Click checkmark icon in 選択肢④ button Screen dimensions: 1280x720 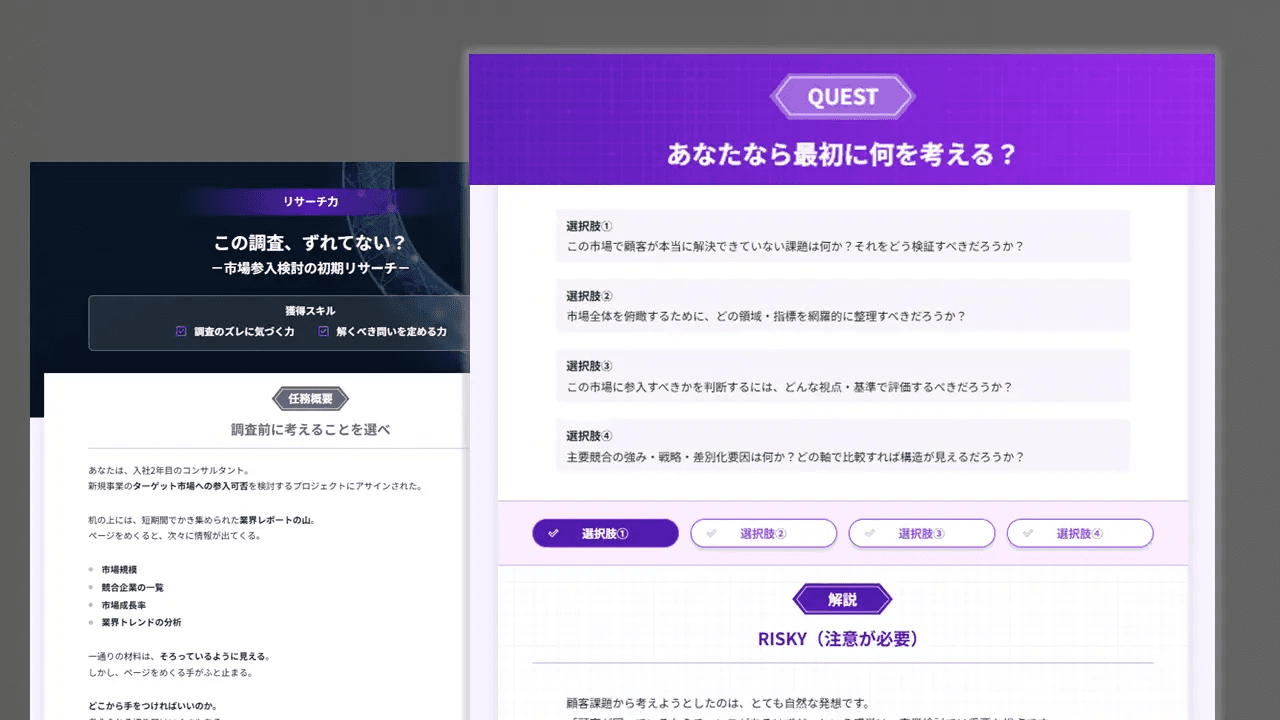coord(1028,533)
